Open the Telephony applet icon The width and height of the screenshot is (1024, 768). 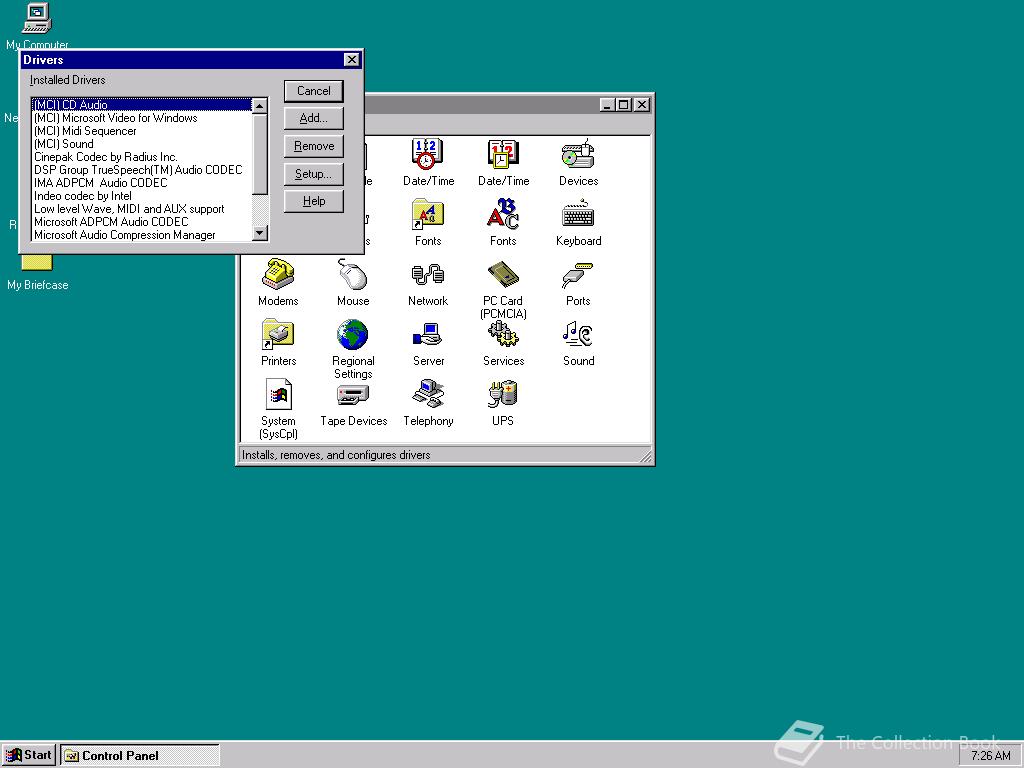pos(428,394)
